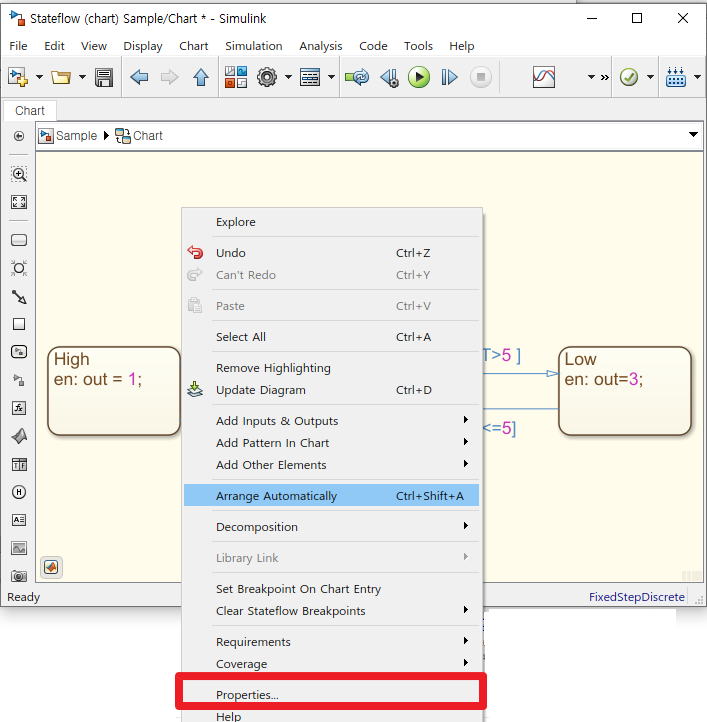Open the Code menu
The height and width of the screenshot is (722, 707).
[x=373, y=46]
